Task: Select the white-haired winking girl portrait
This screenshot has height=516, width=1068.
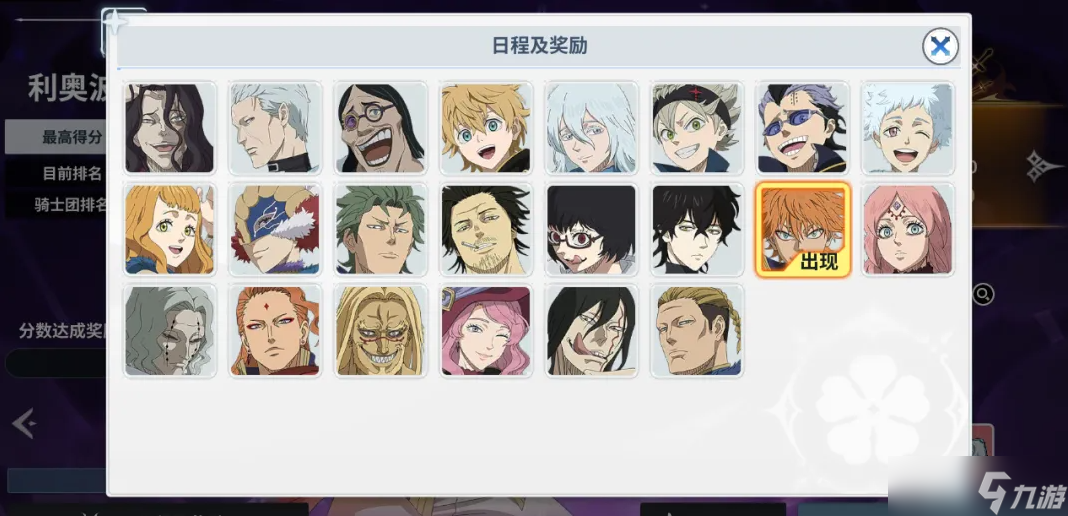Action: click(x=908, y=128)
